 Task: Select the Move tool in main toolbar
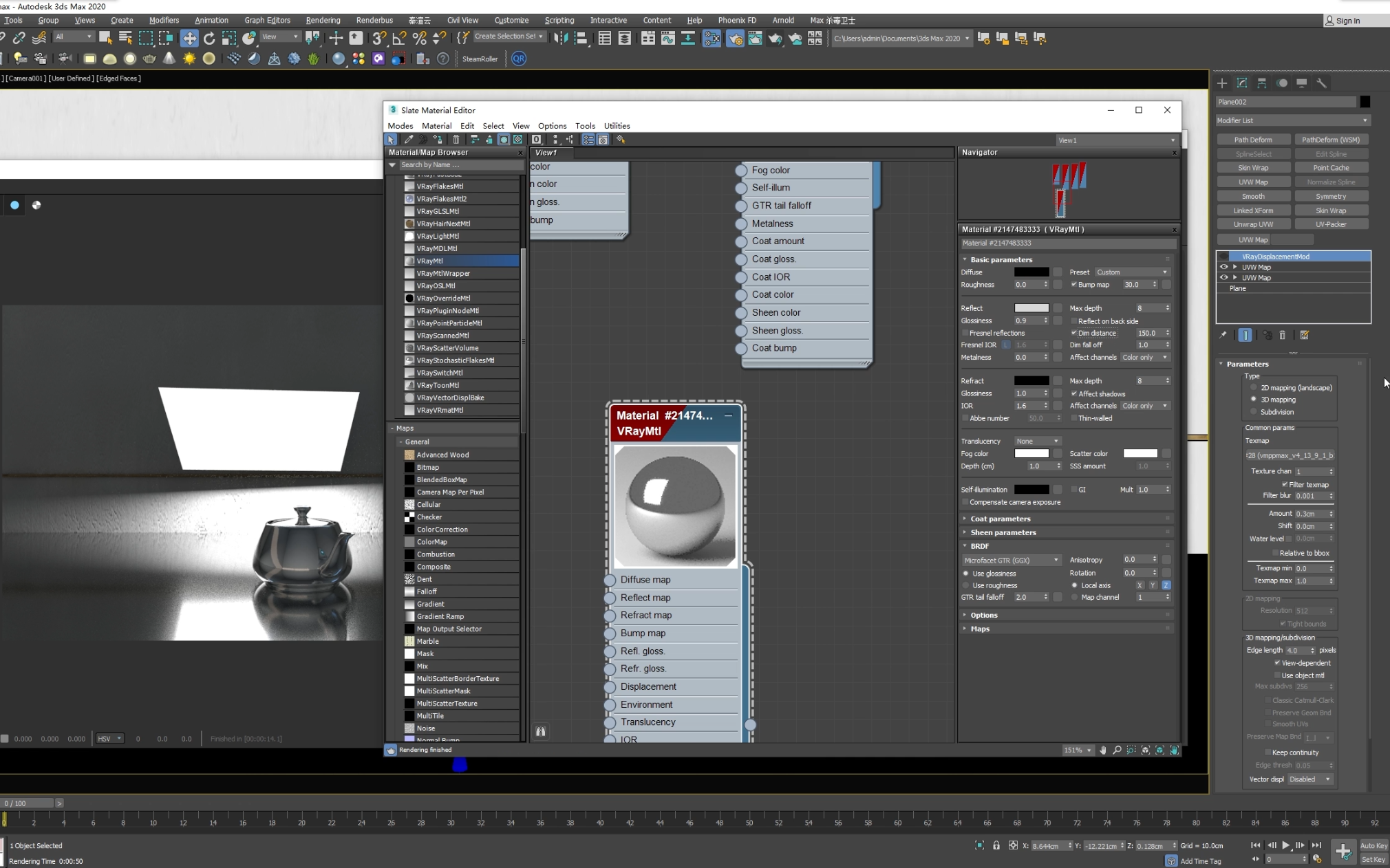tap(189, 38)
